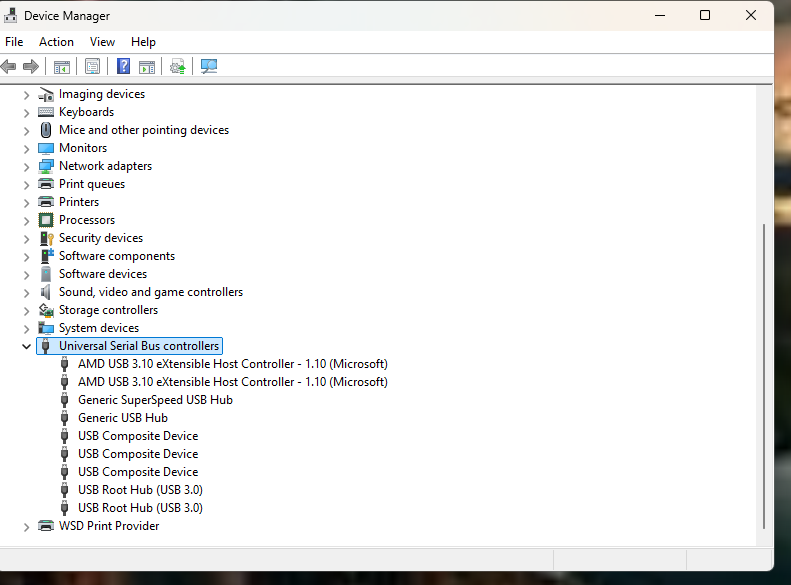Image resolution: width=791 pixels, height=585 pixels.
Task: Select the first USB Composite Device
Action: pos(138,436)
